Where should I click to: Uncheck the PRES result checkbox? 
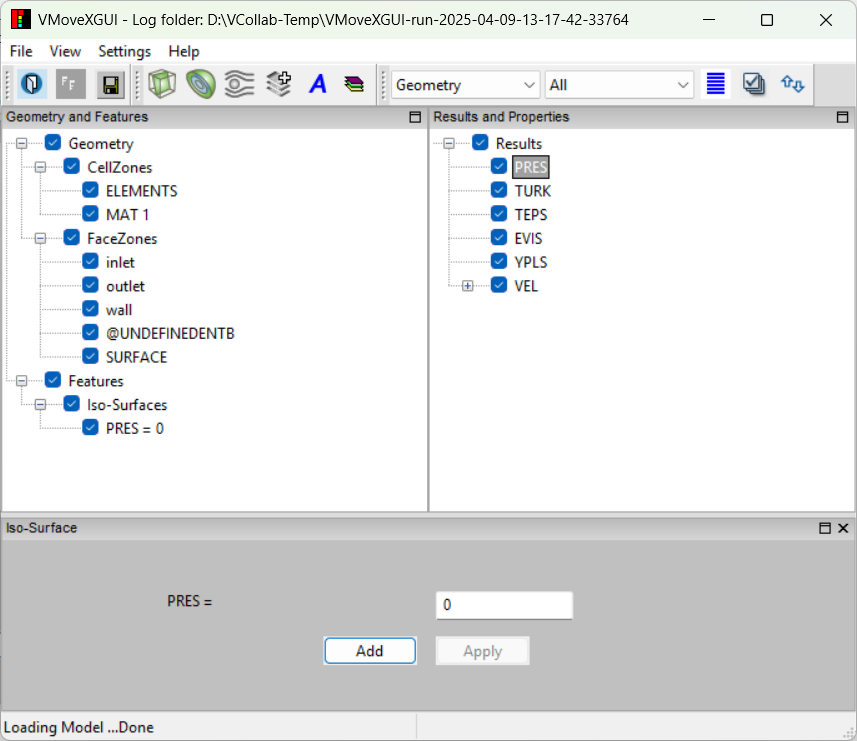(x=498, y=166)
